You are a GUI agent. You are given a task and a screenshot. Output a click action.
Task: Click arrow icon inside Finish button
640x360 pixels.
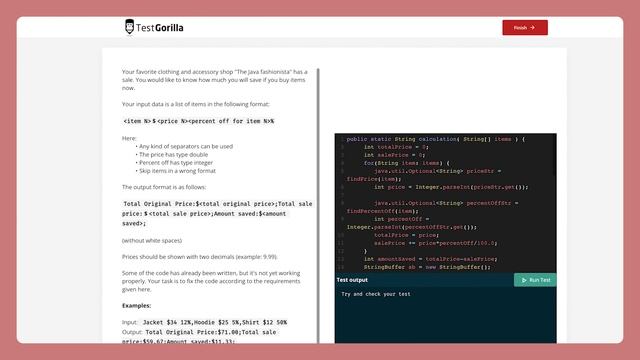point(532,28)
